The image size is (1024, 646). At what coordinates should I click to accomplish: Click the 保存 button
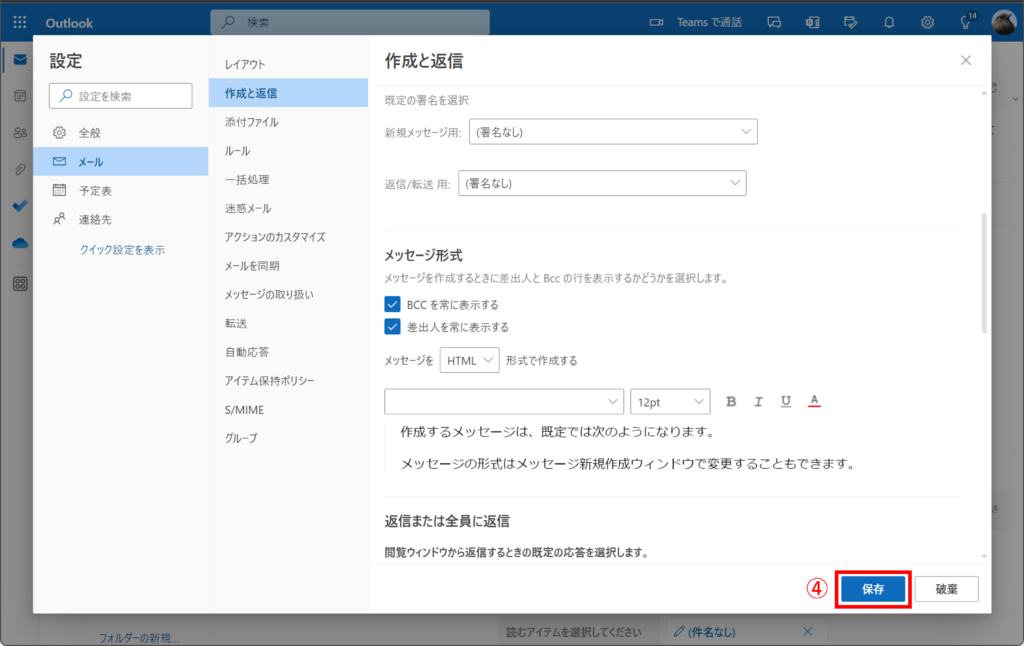coord(873,589)
